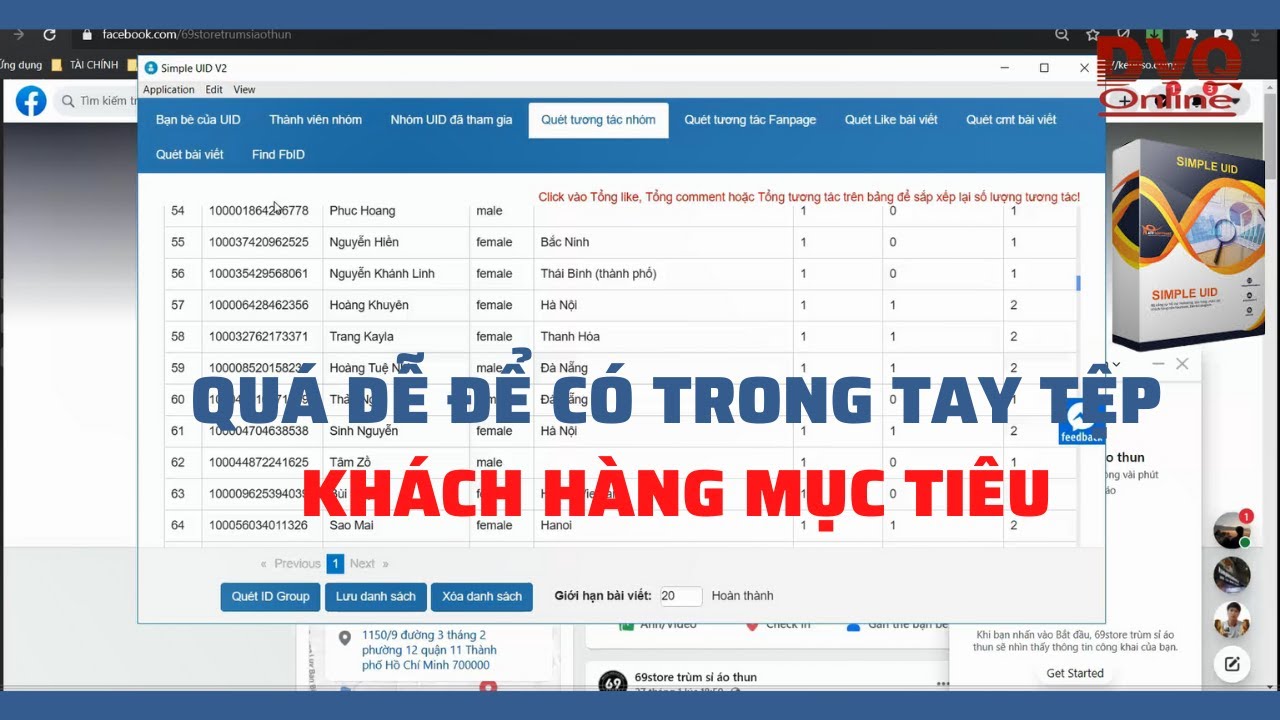Switch to Bạn bè của UID tab
Screen dimensions: 1280x720
[198, 120]
